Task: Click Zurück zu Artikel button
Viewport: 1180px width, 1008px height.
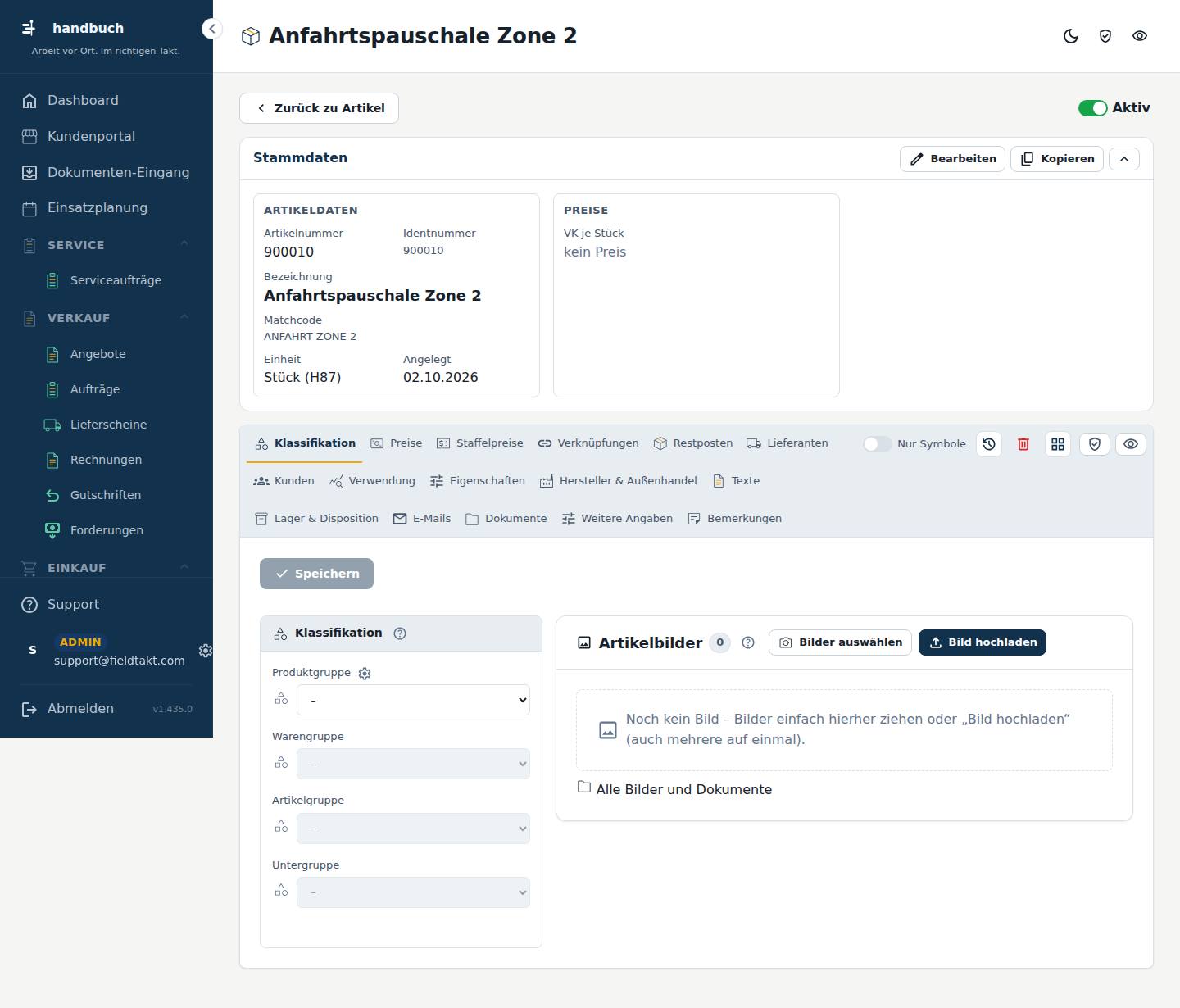Action: 319,108
